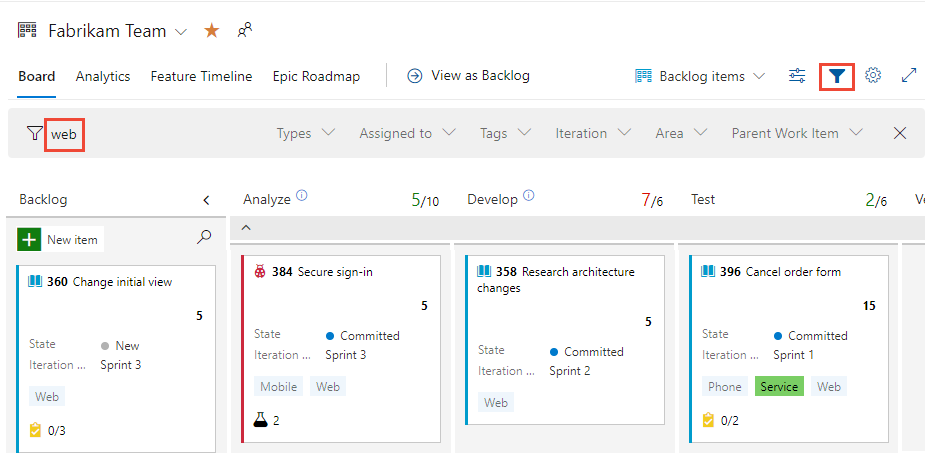Click the View as Backlog link
925x453 pixels.
tap(468, 76)
